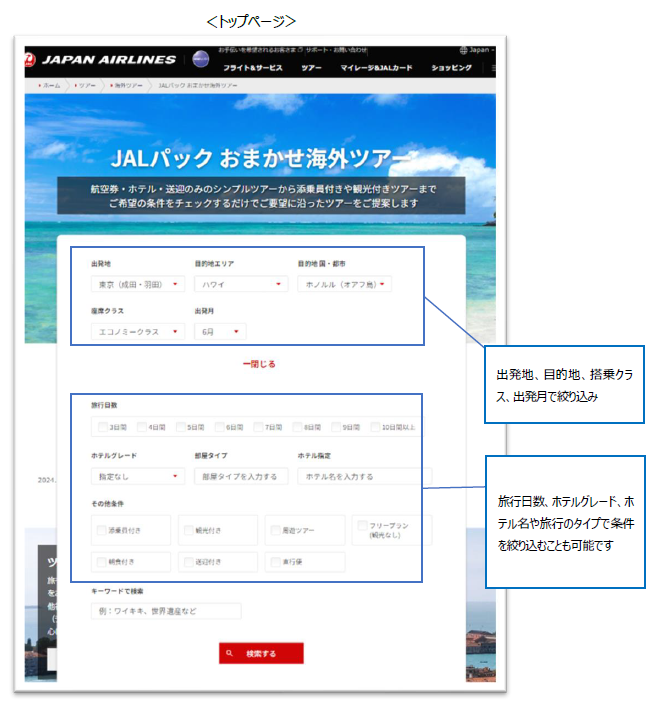The height and width of the screenshot is (707, 656).
Task: Expand ホテルグレード dropdown showing 指定なし
Action: point(138,476)
